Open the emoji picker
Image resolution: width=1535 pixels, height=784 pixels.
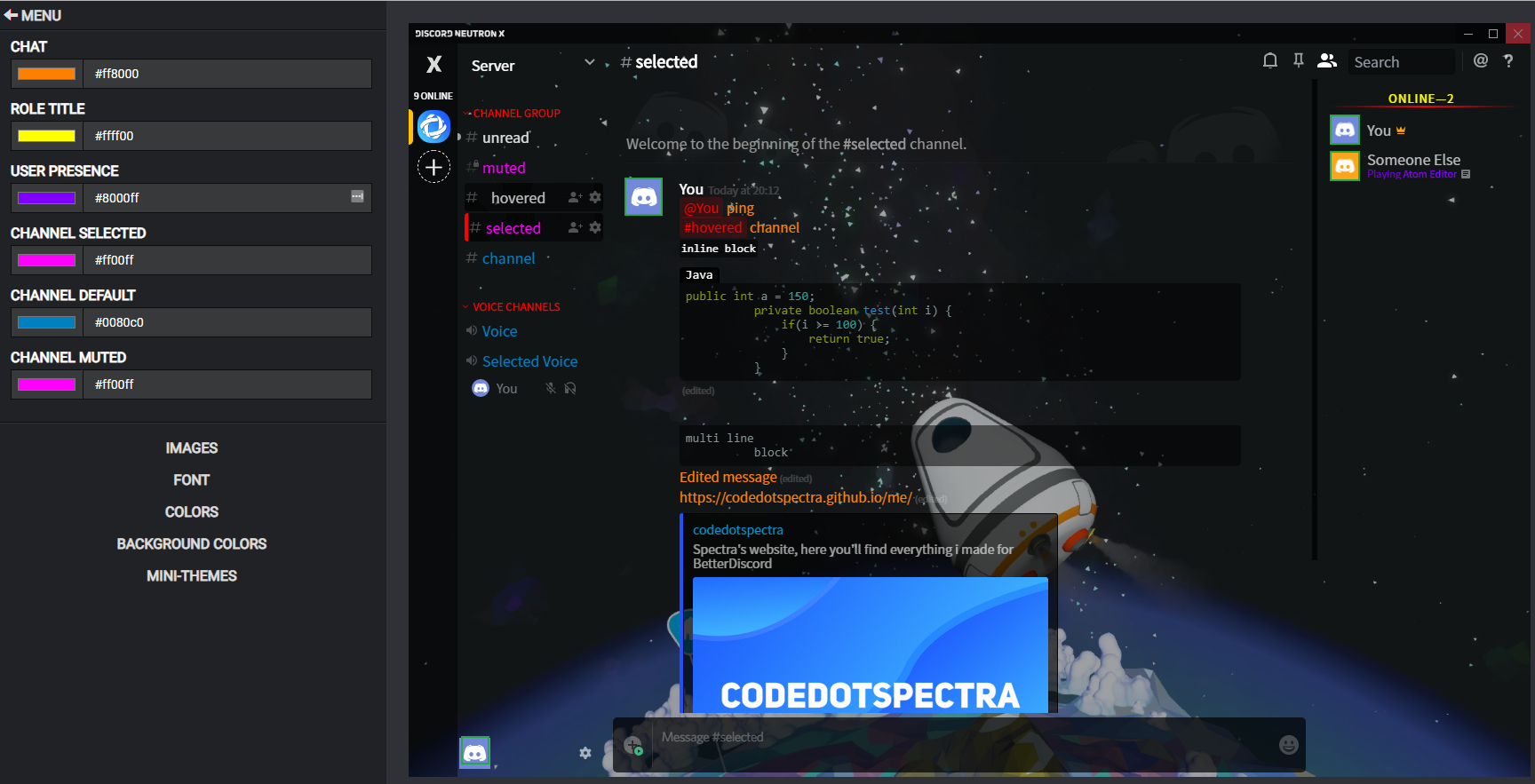tap(1289, 745)
